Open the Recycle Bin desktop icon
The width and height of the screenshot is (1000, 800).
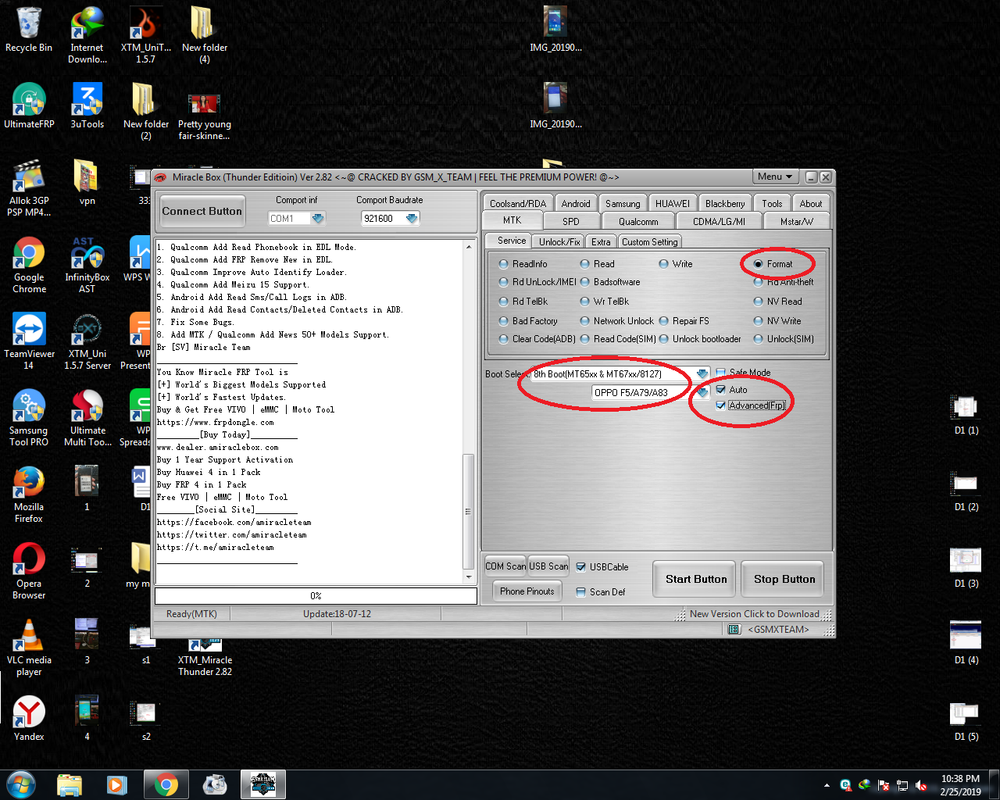pos(28,29)
